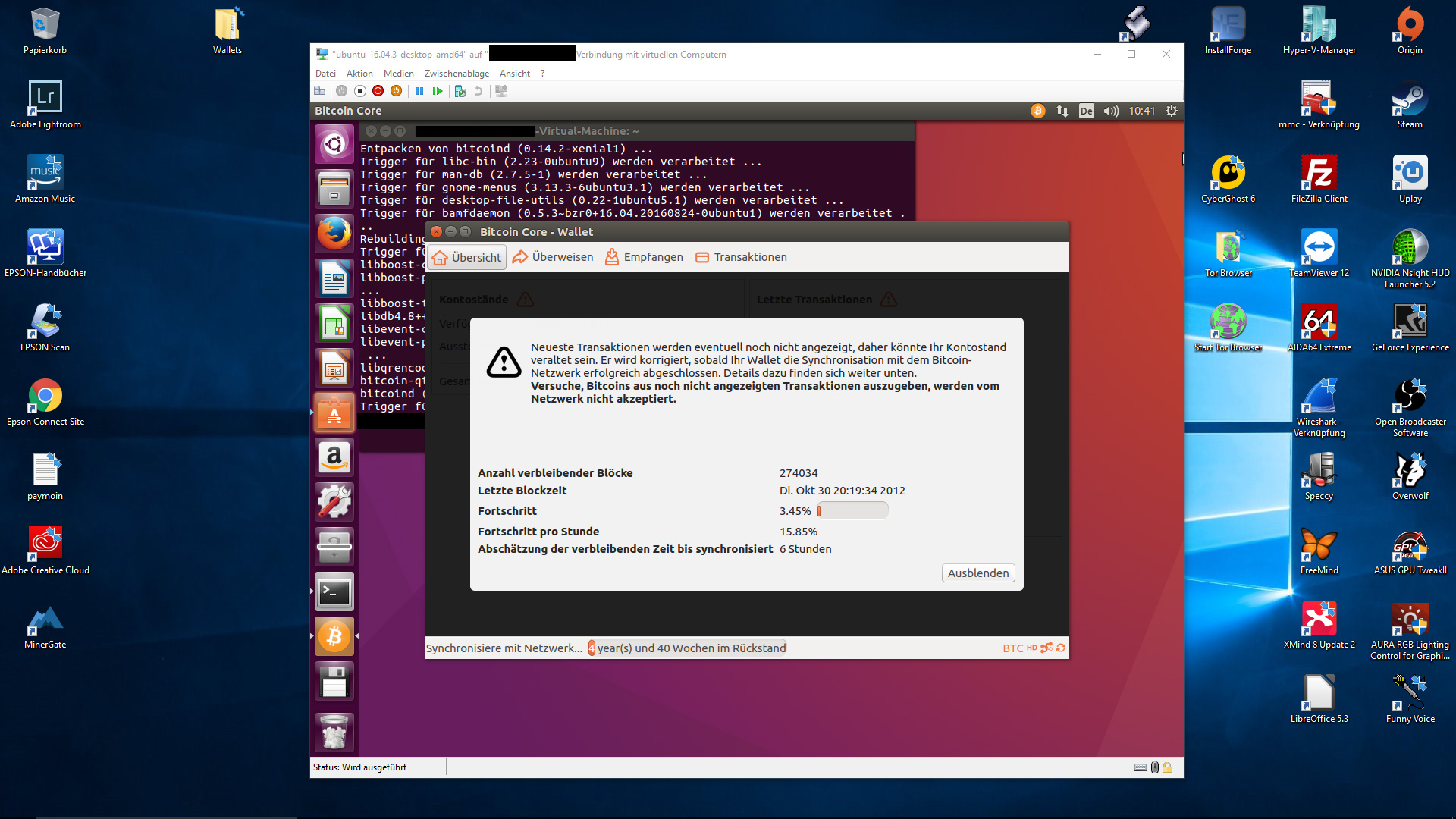
Task: Open the Terminal in Ubuntu launcher
Action: tap(334, 592)
